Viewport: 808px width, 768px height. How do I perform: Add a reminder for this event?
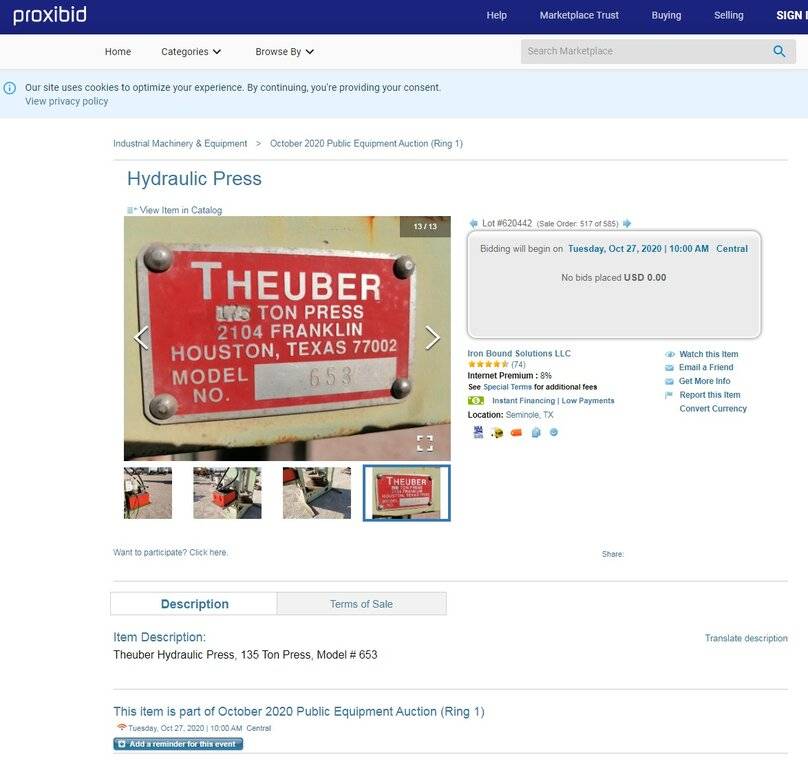click(178, 744)
